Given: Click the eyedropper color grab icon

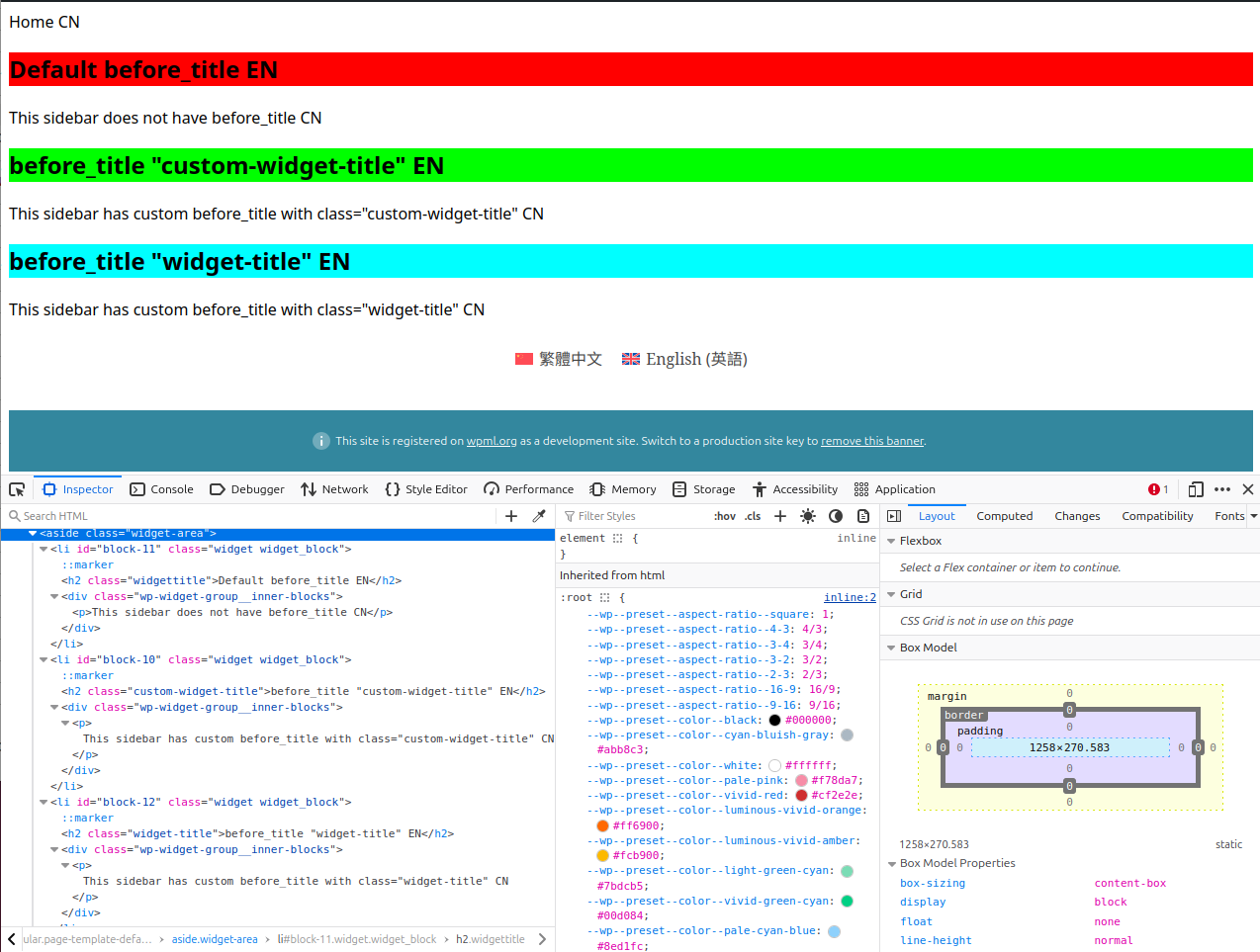Looking at the screenshot, I should coord(539,516).
